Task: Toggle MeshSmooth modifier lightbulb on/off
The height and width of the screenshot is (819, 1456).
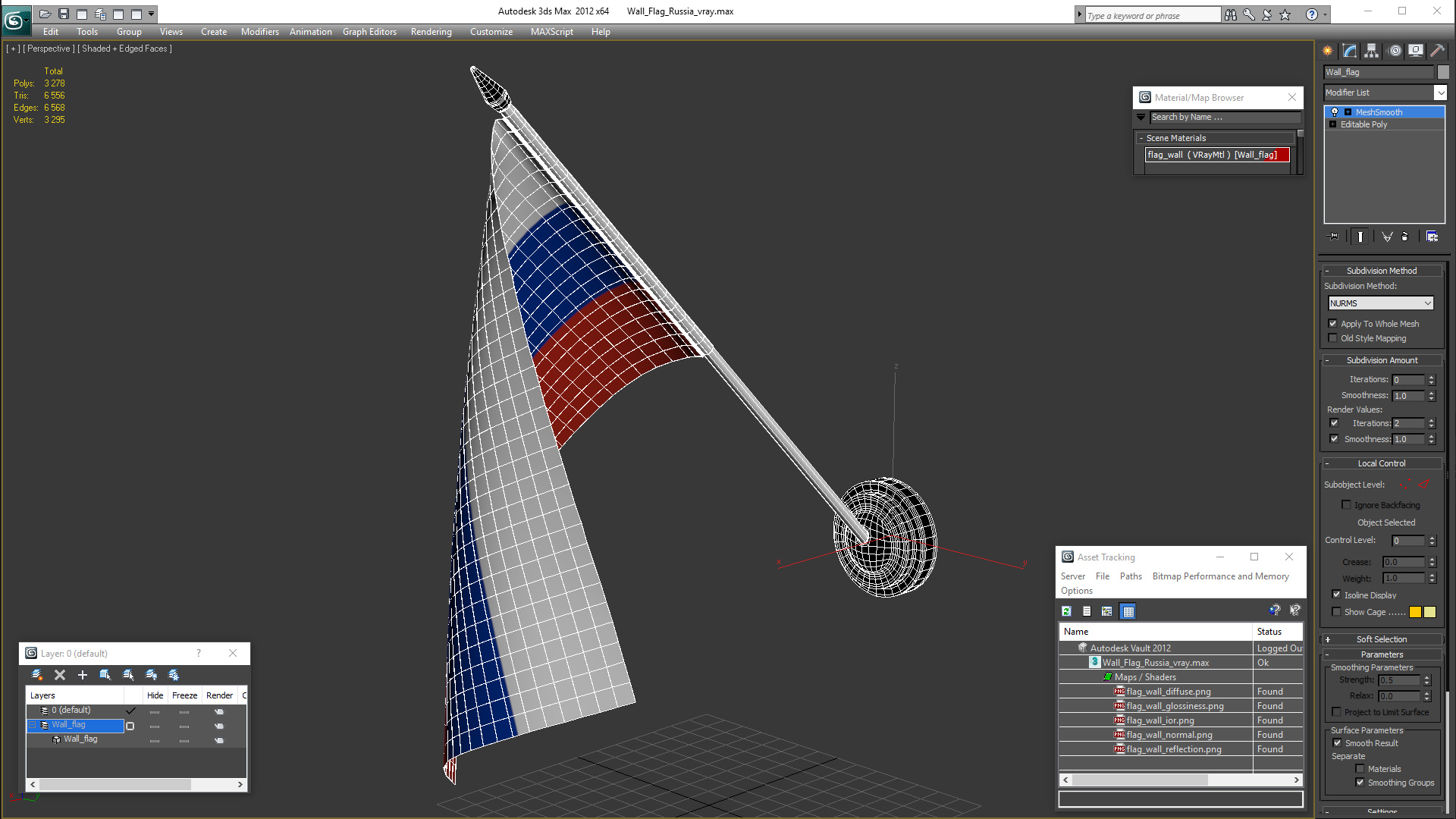Action: [1335, 112]
